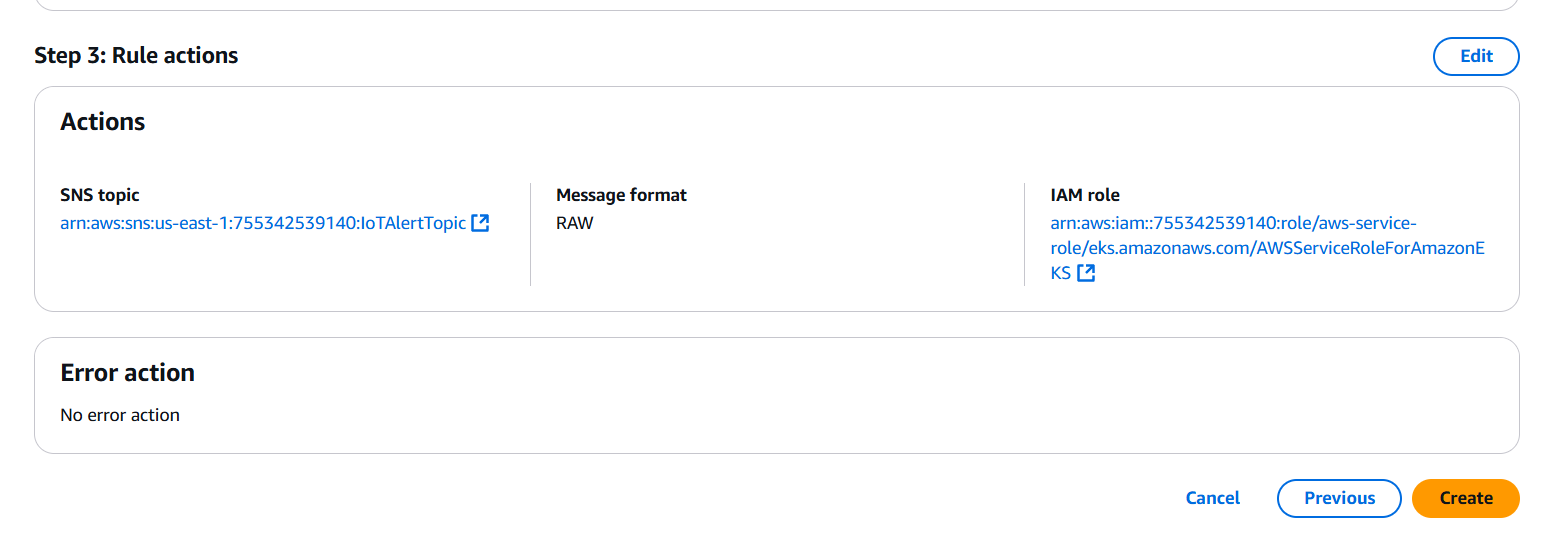1550x543 pixels.
Task: Select the 'No error action' text
Action: (120, 415)
